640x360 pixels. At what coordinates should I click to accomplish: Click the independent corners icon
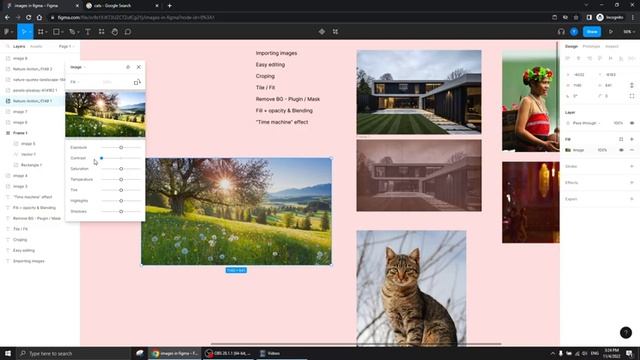coord(631,96)
